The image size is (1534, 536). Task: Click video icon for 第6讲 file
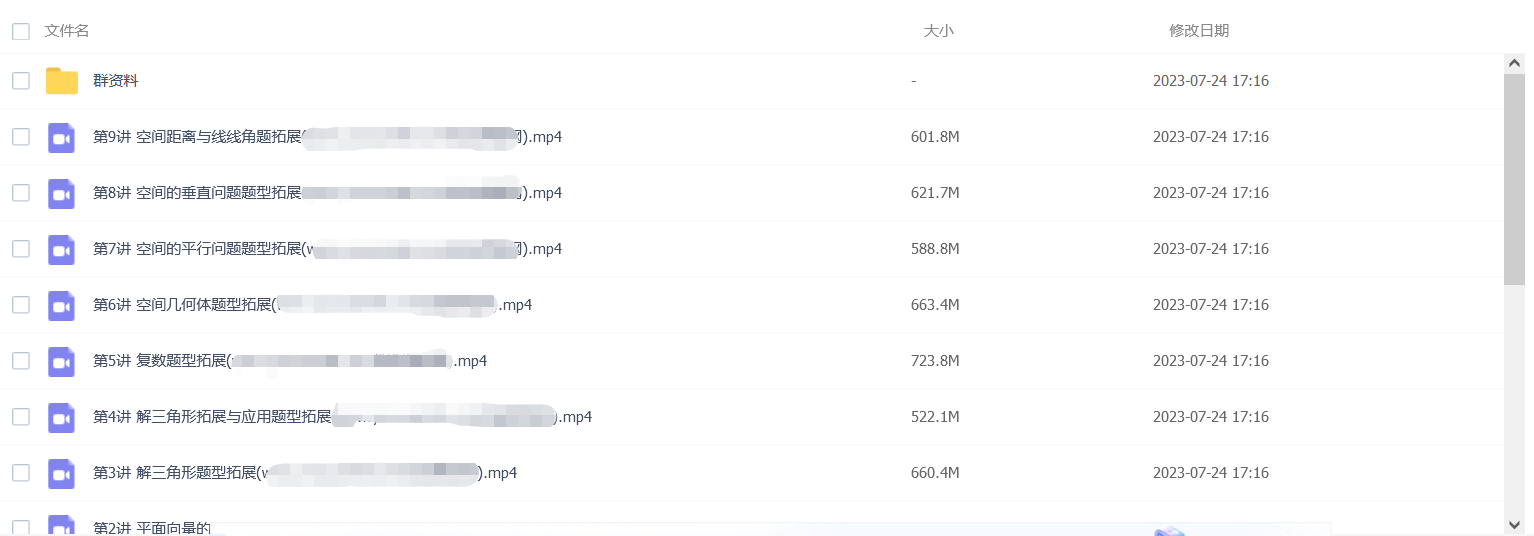coord(62,305)
